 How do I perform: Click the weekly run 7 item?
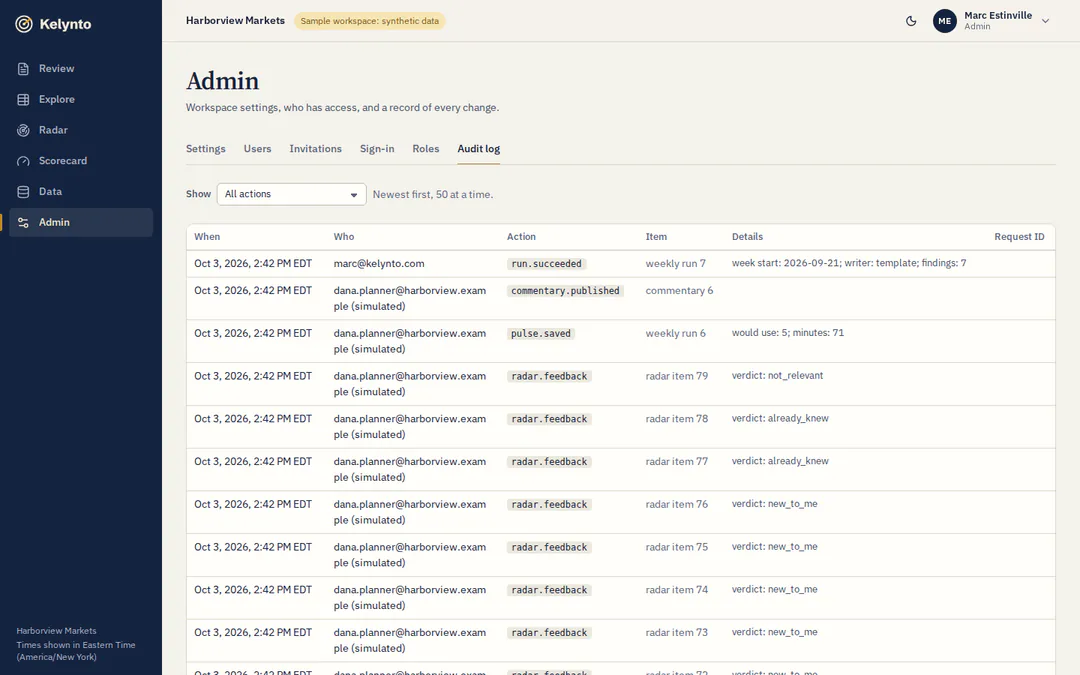(x=675, y=264)
